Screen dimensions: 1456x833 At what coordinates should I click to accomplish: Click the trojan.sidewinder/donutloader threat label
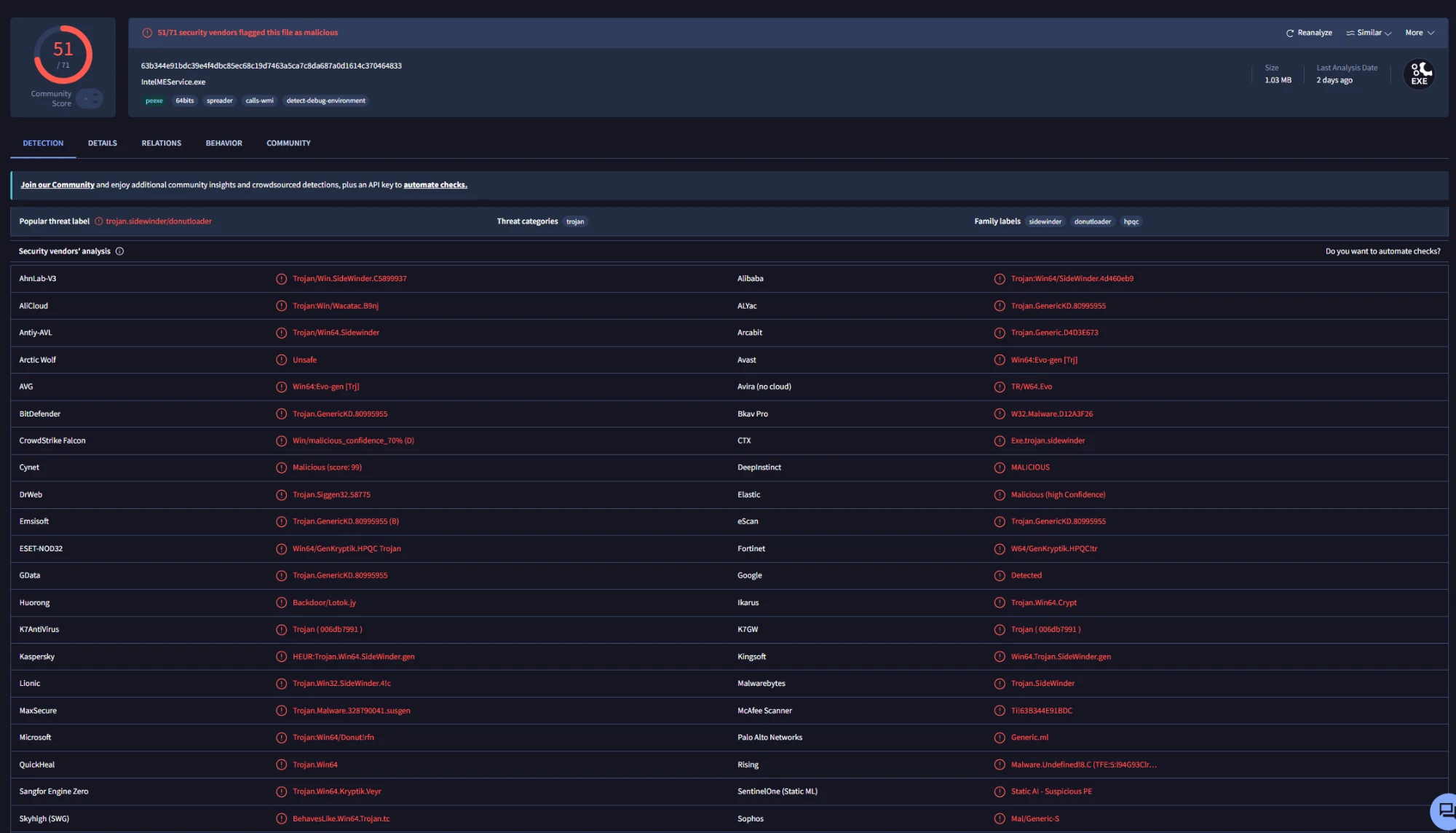[159, 221]
